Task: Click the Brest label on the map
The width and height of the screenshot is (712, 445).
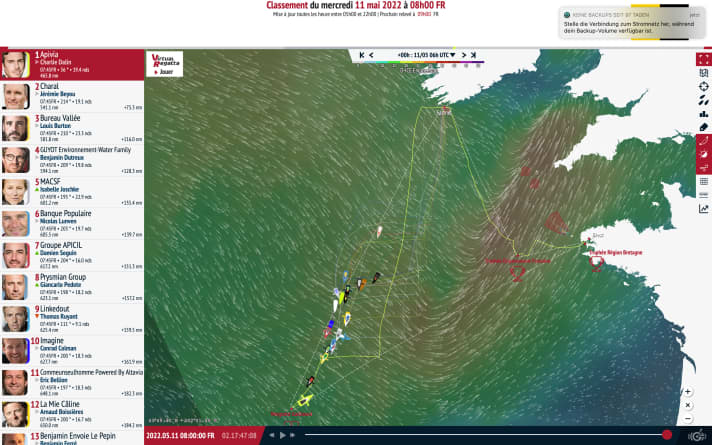Action: point(598,235)
